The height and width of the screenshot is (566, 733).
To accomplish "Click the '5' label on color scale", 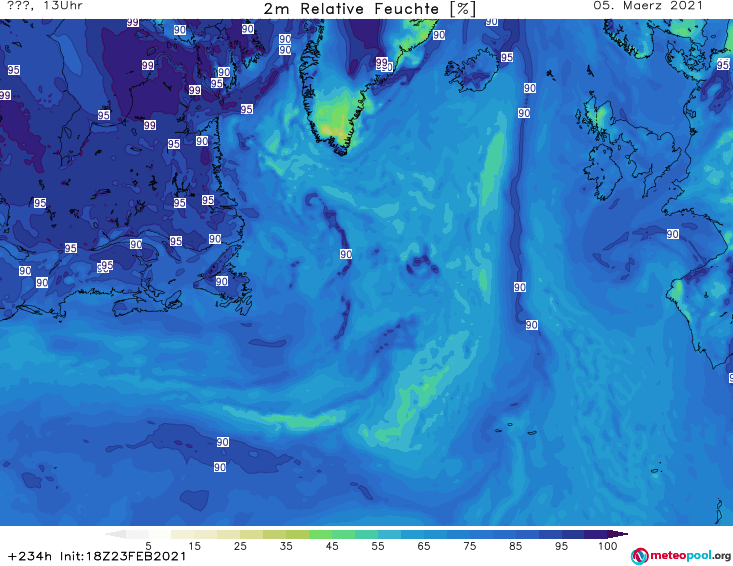I will [x=148, y=546].
